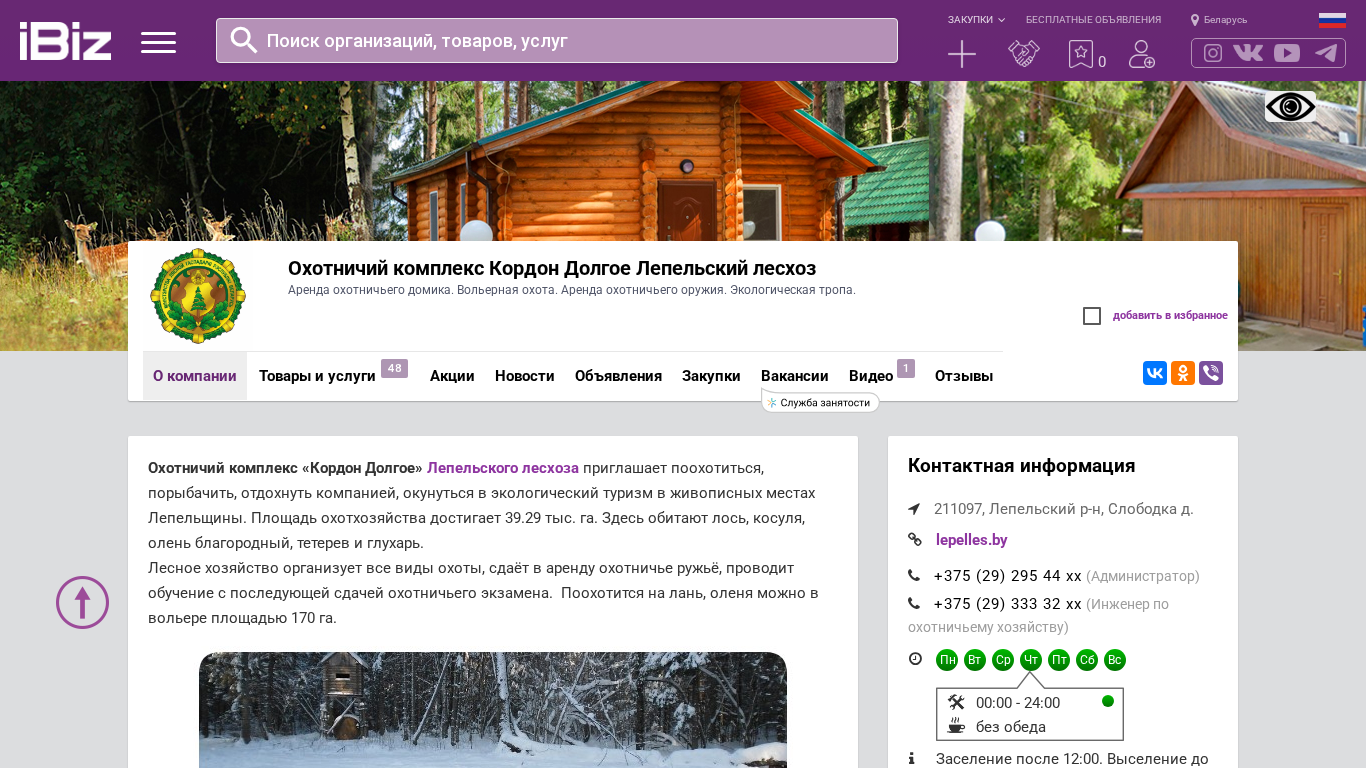The width and height of the screenshot is (1366, 768).
Task: Follow the Лепельского лесхоза link
Action: (x=503, y=468)
